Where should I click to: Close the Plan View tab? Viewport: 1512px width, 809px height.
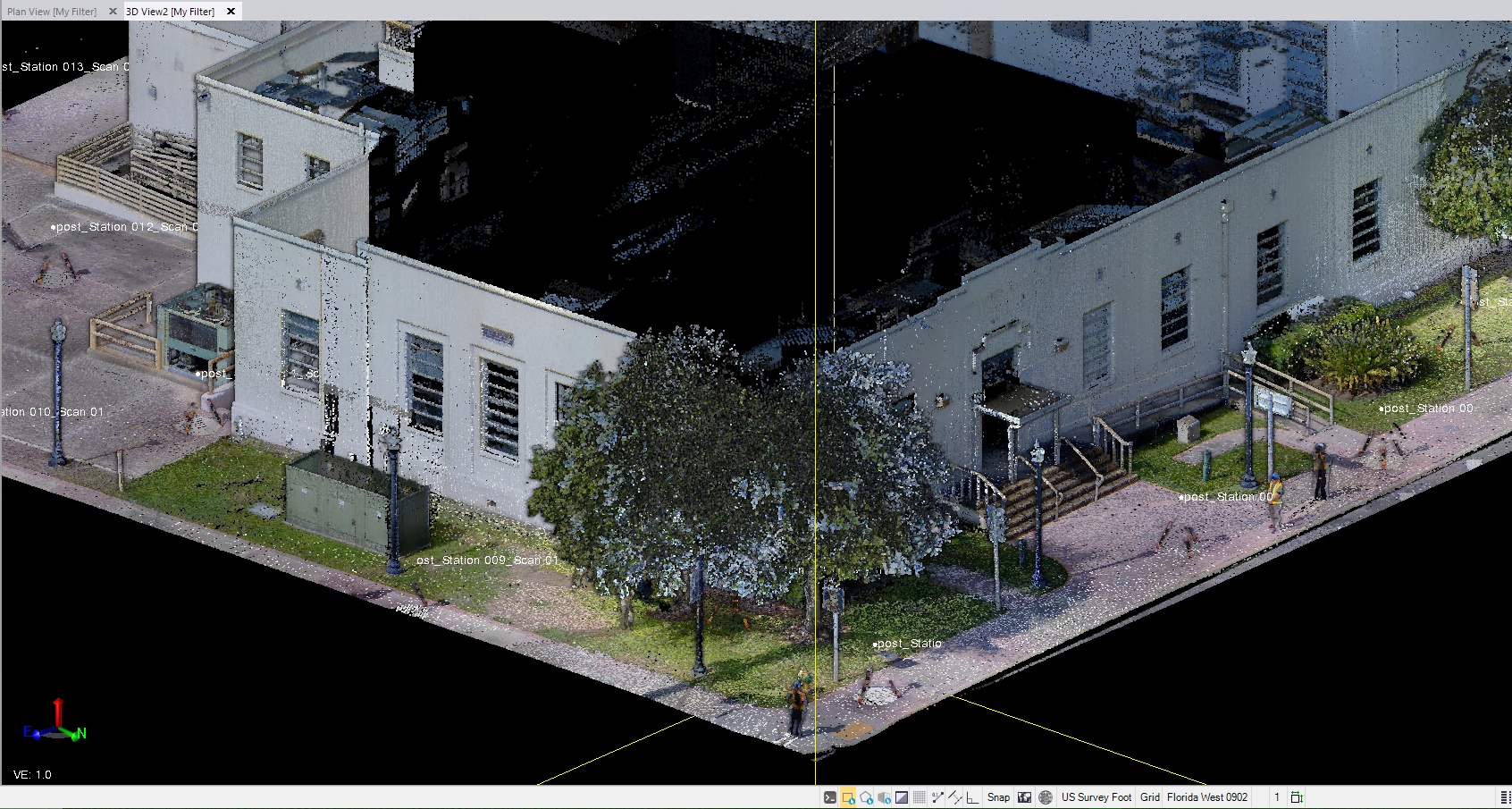coord(113,12)
